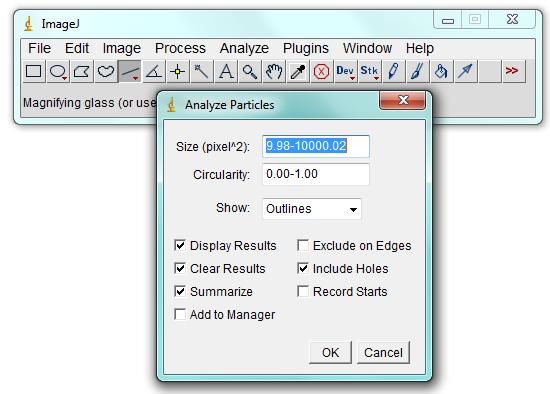550x394 pixels.
Task: Minimize the ImageJ window
Action: (x=448, y=20)
